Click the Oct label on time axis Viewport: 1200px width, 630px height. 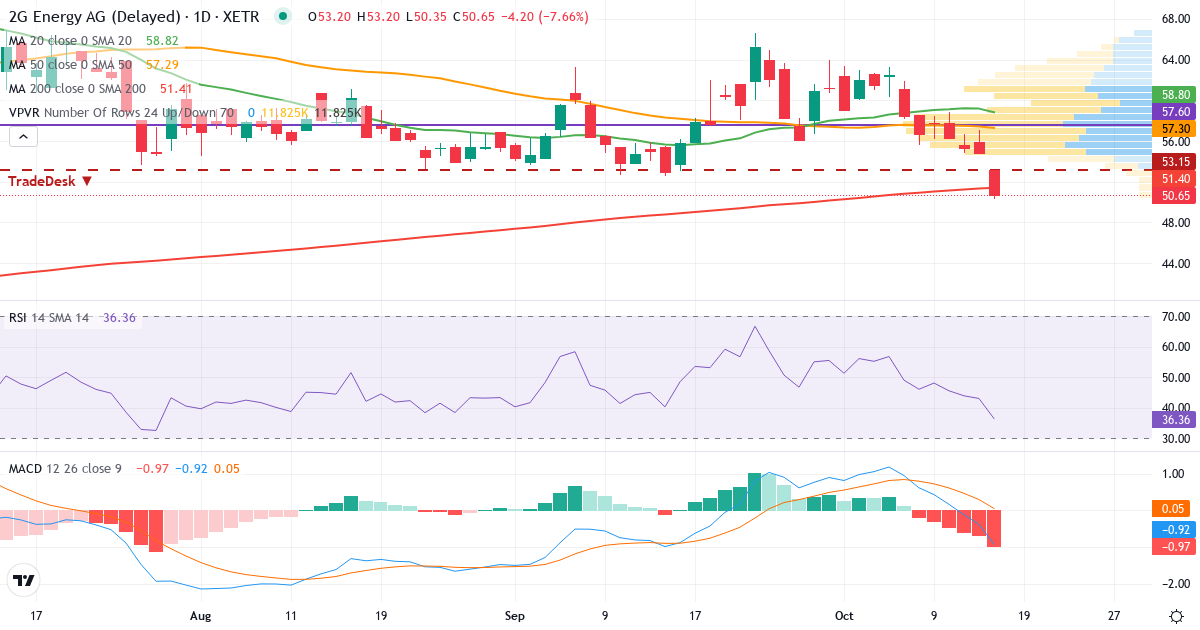845,614
